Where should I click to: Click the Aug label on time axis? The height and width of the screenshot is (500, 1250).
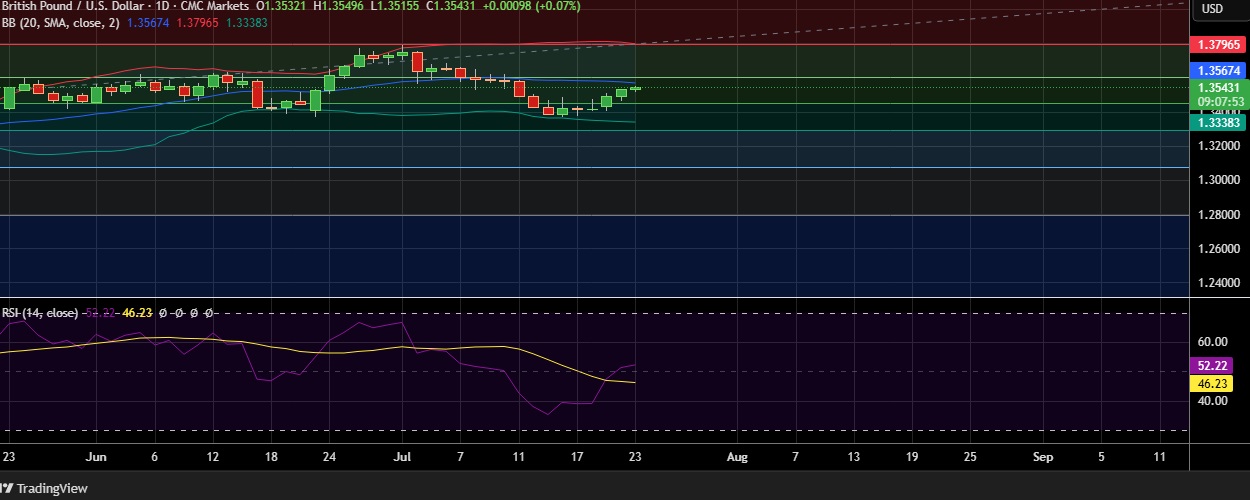click(737, 456)
